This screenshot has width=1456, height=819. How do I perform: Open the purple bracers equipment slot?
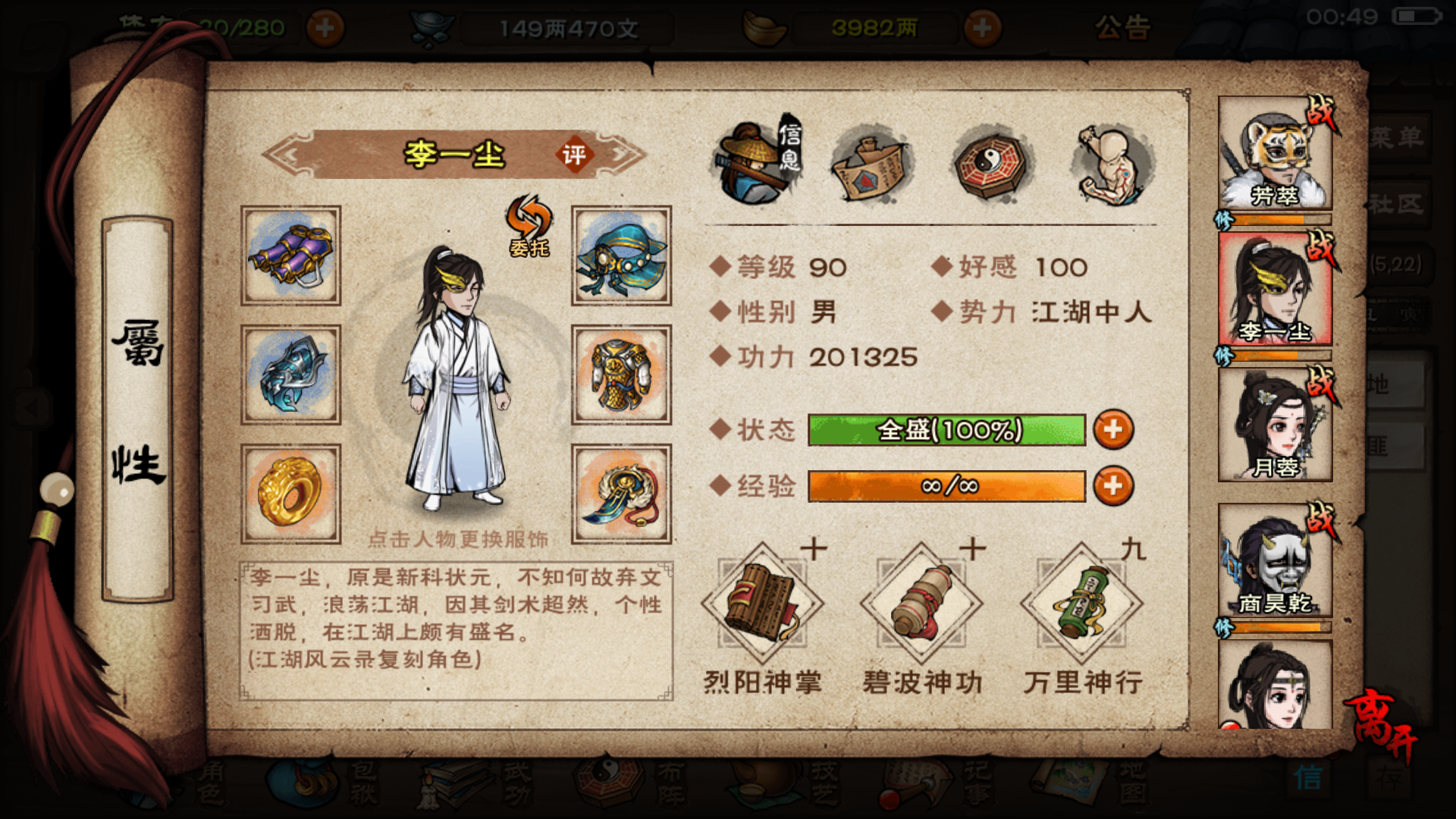click(x=291, y=256)
